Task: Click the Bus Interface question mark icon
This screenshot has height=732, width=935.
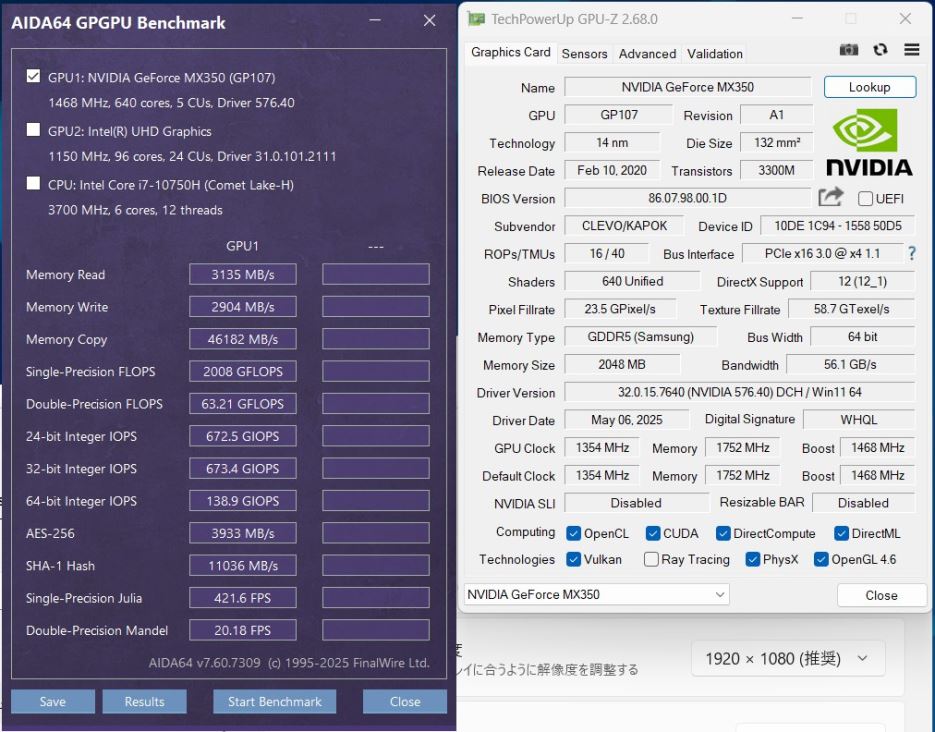Action: point(911,254)
